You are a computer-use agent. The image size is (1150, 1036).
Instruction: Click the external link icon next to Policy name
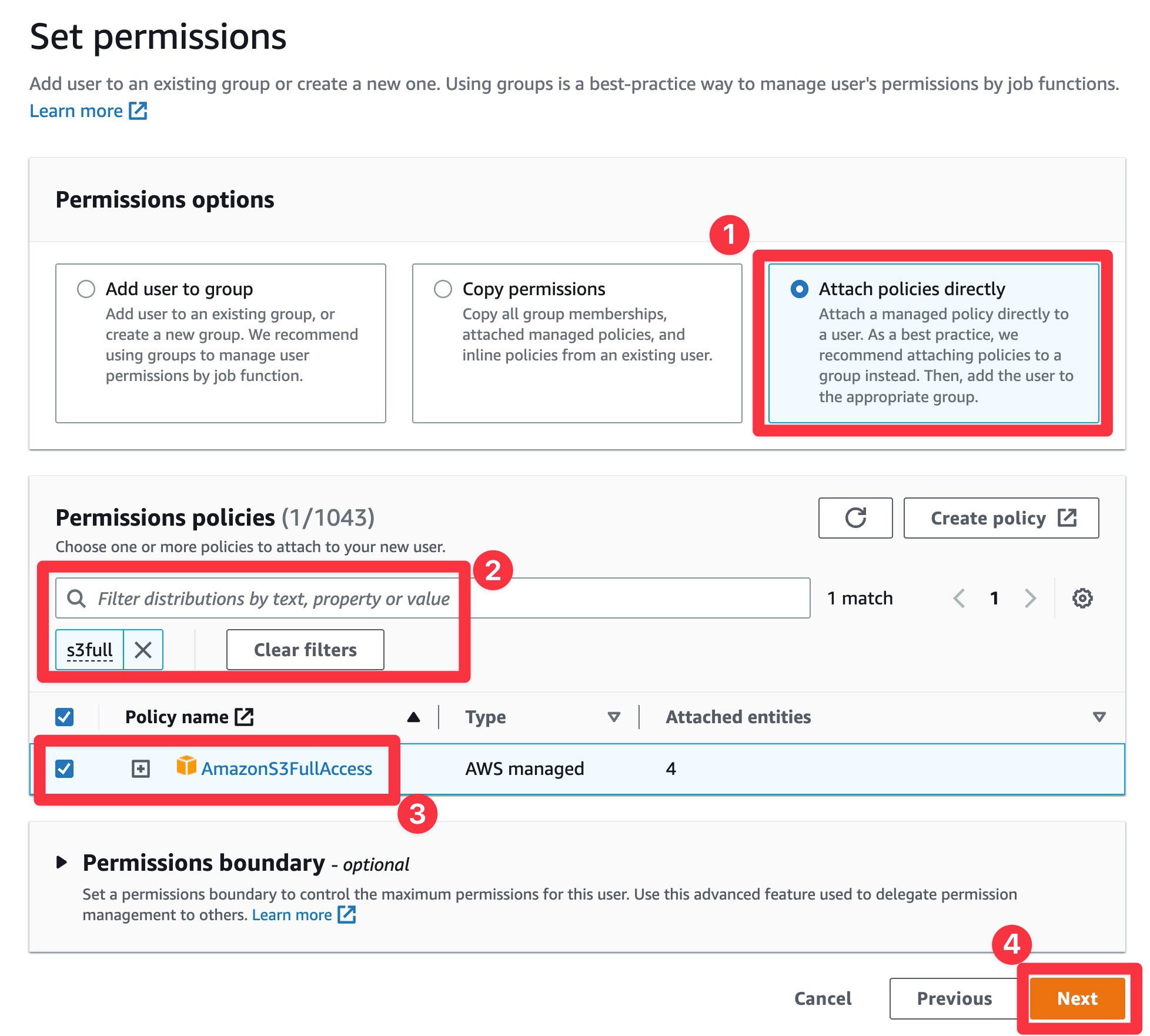(x=245, y=716)
